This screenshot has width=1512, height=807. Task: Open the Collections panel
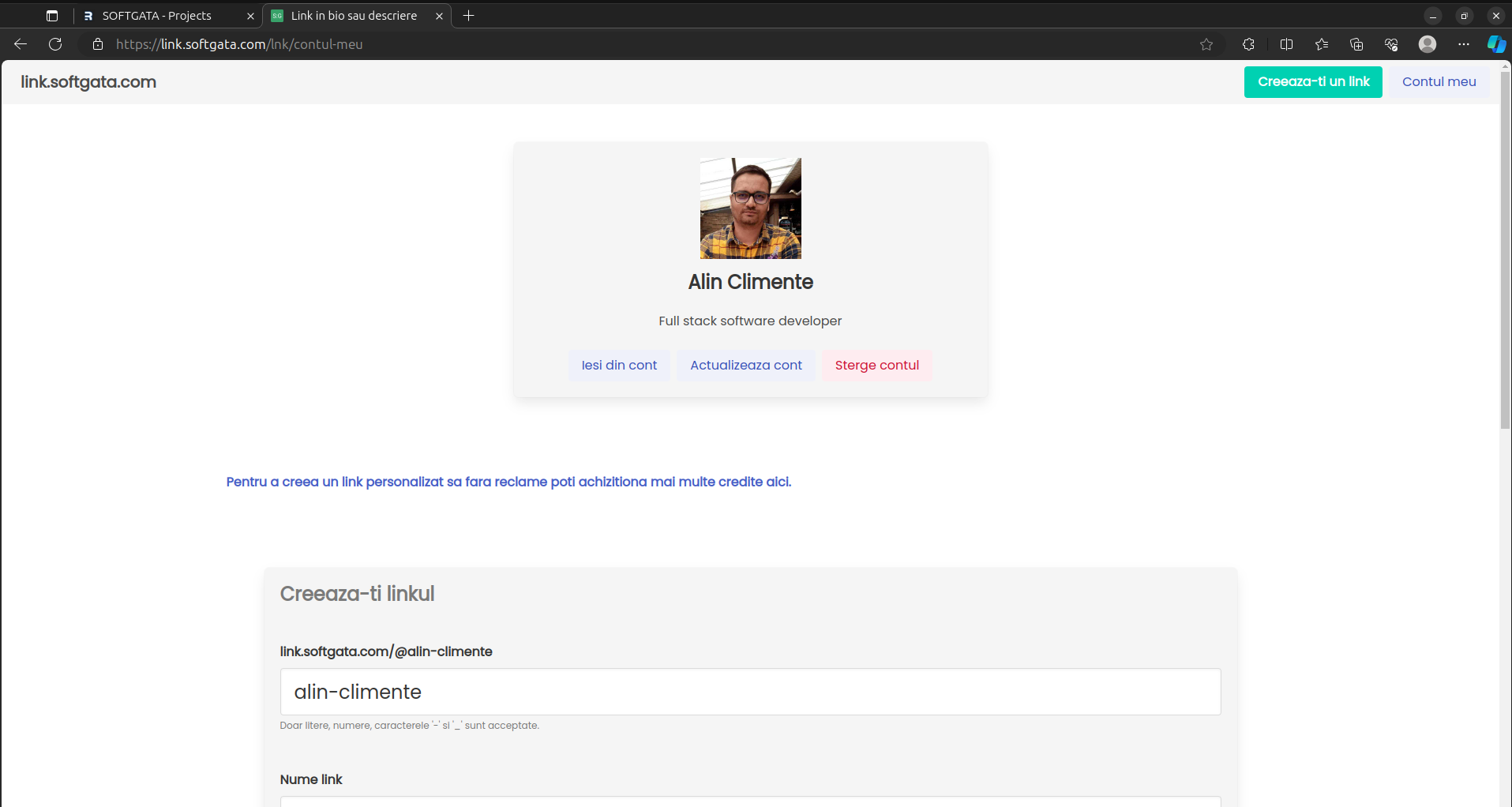[1356, 44]
